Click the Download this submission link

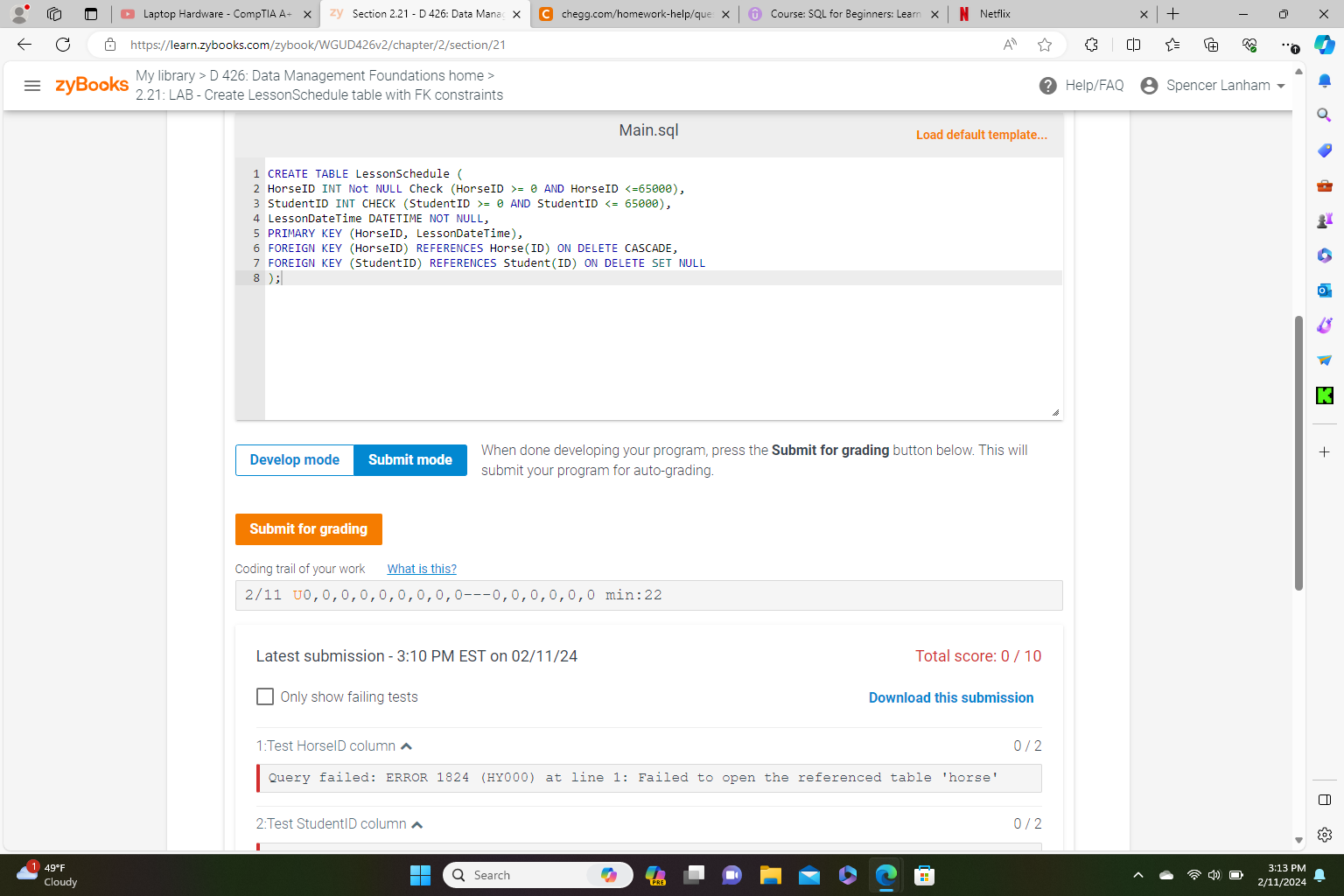pos(951,697)
